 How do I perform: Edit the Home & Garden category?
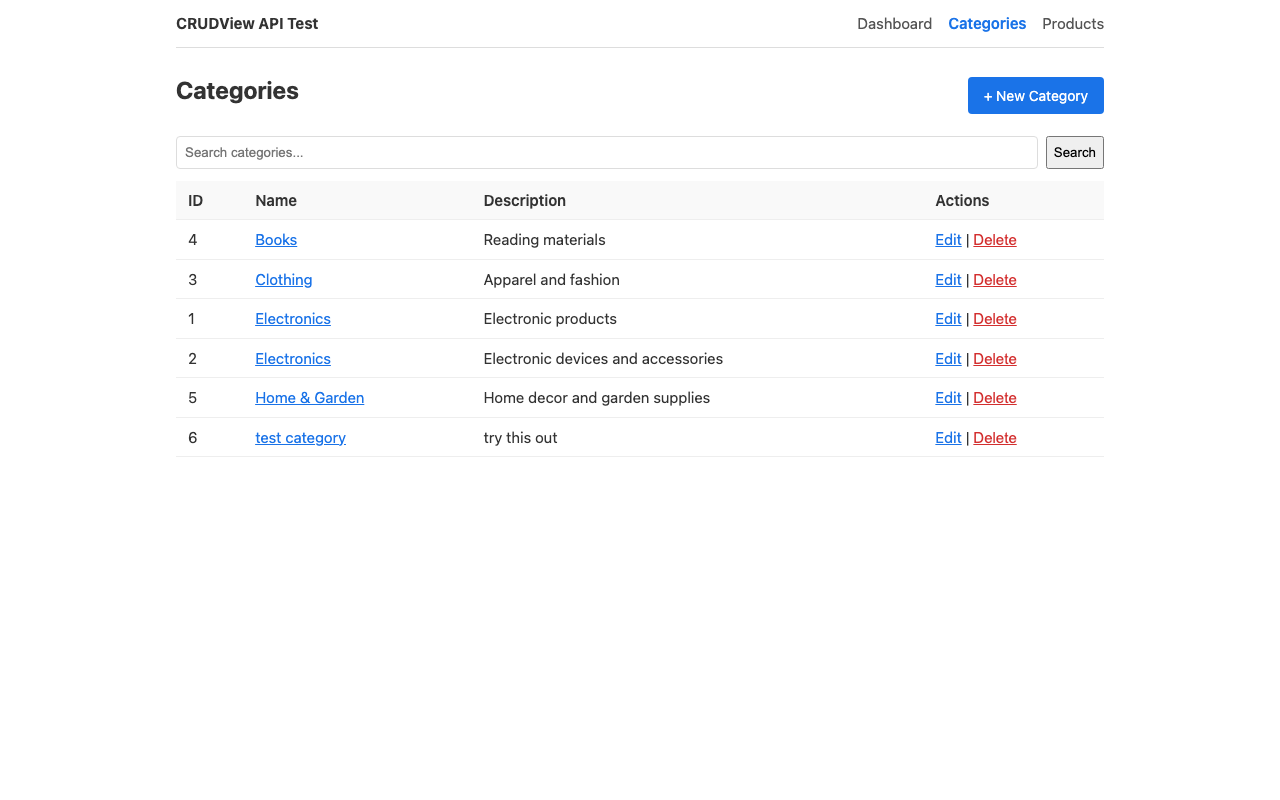pos(947,398)
